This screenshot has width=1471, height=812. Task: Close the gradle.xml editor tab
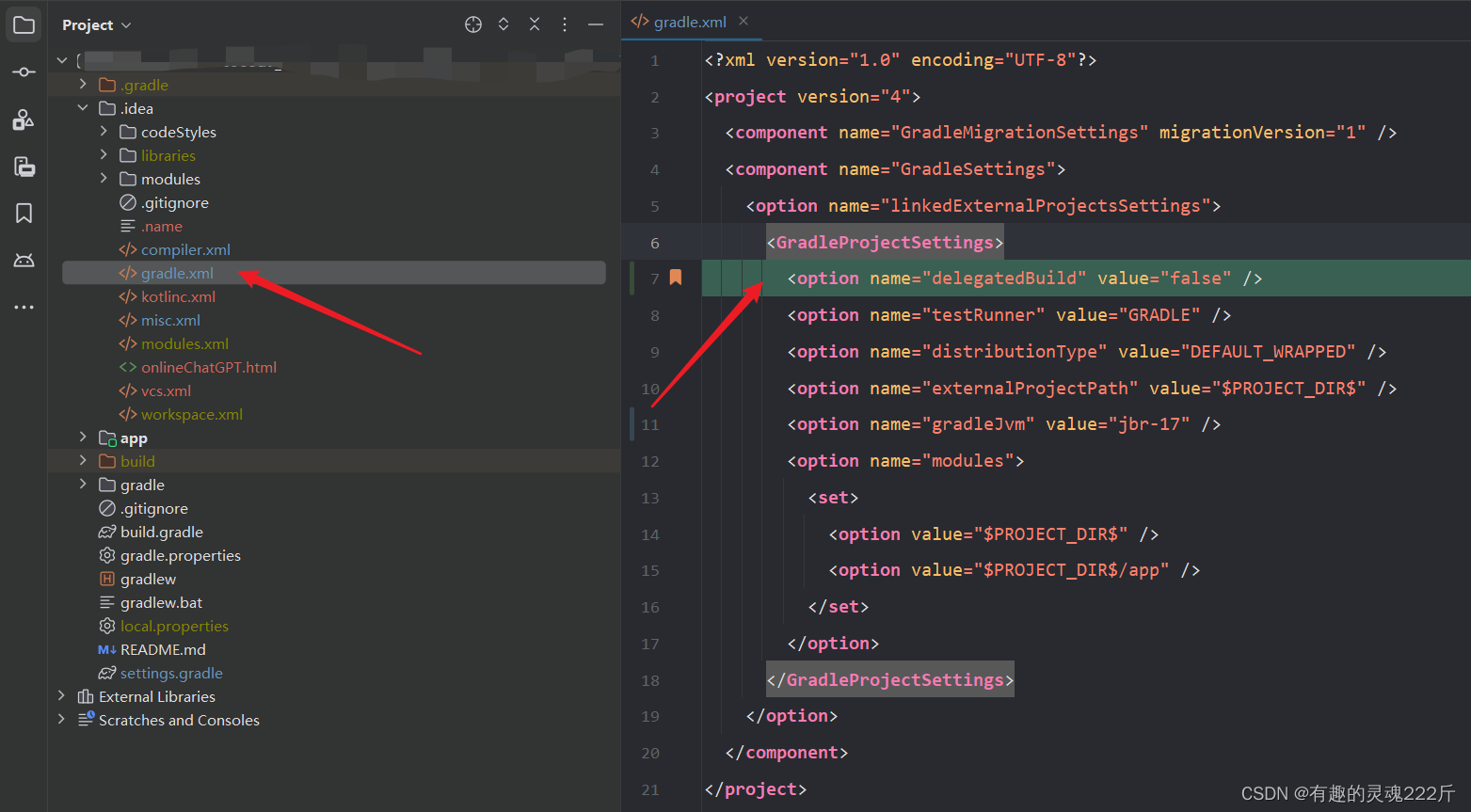[743, 21]
